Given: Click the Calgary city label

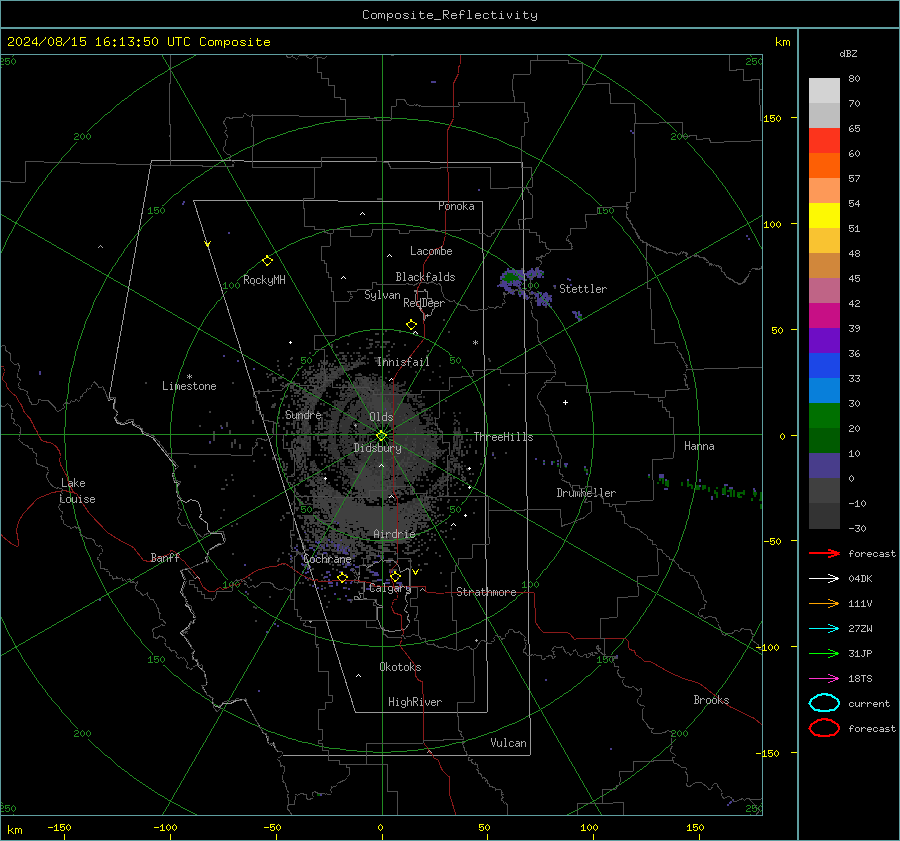Looking at the screenshot, I should tap(390, 588).
